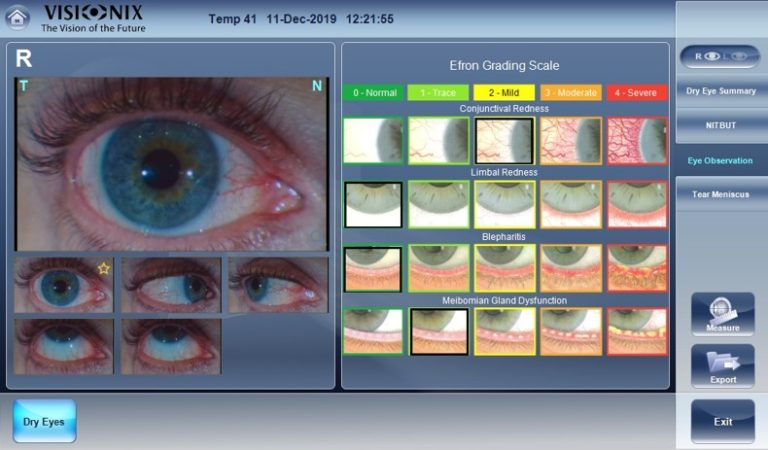Click the Export folder icon button
Image resolution: width=768 pixels, height=450 pixels.
pyautogui.click(x=722, y=366)
